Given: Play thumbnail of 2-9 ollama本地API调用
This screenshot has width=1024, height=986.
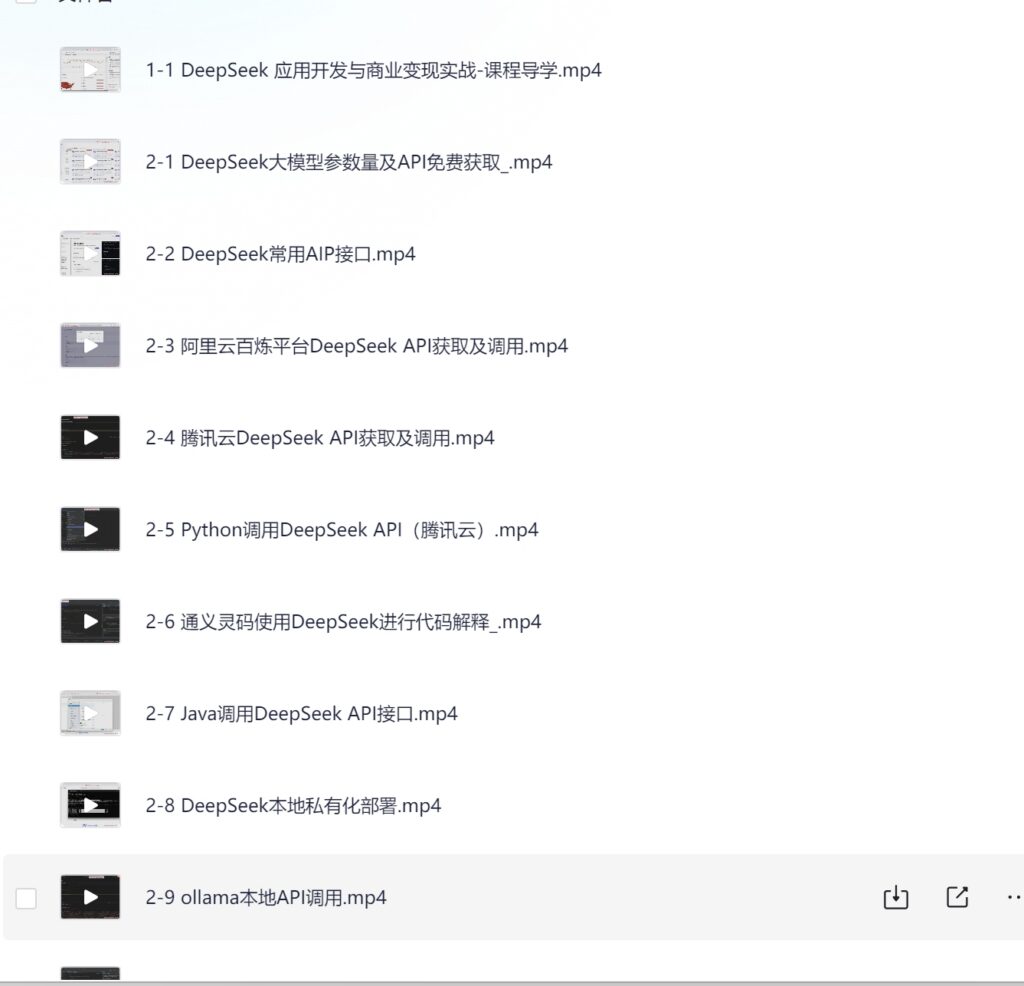Looking at the screenshot, I should 90,897.
